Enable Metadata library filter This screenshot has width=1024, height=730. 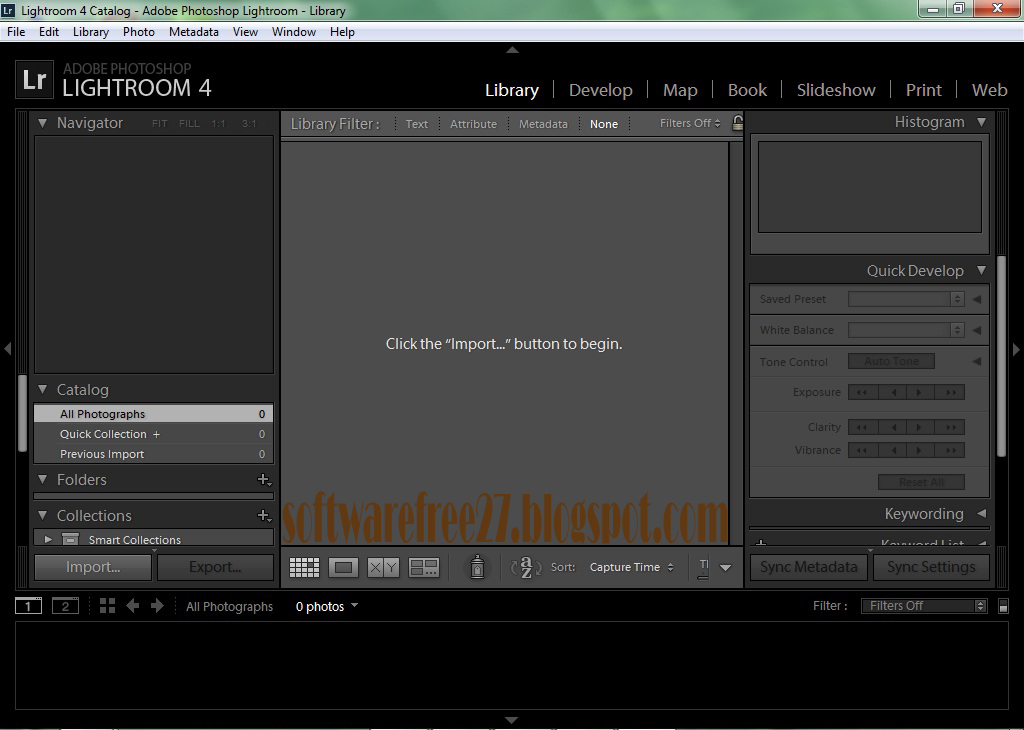543,124
